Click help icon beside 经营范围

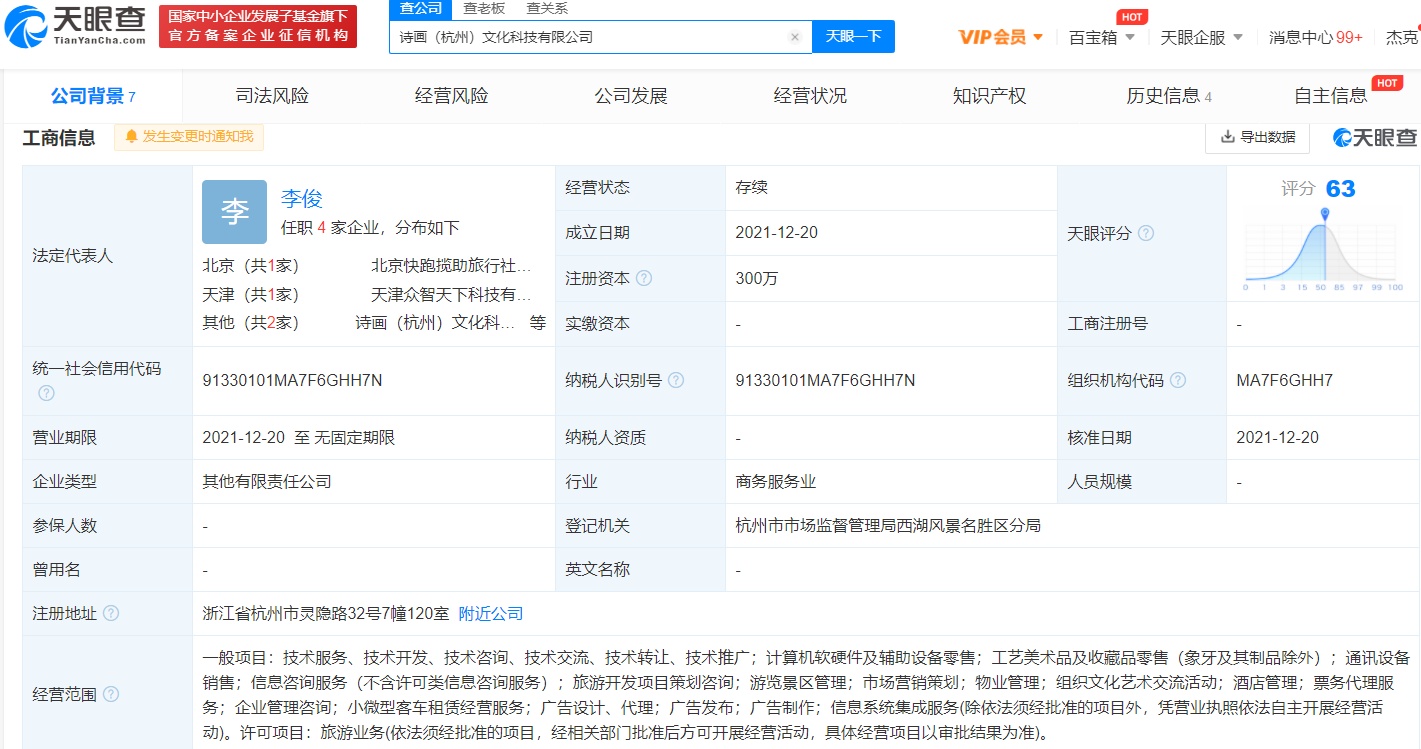[x=111, y=694]
